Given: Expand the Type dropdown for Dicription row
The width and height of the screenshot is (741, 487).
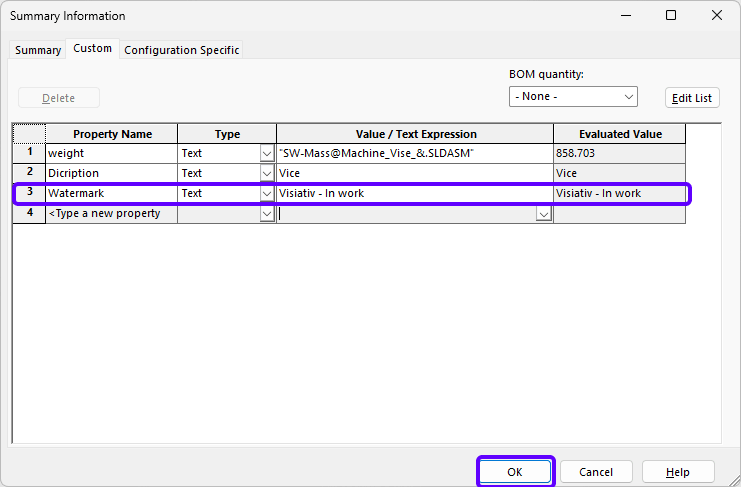Looking at the screenshot, I should [267, 173].
